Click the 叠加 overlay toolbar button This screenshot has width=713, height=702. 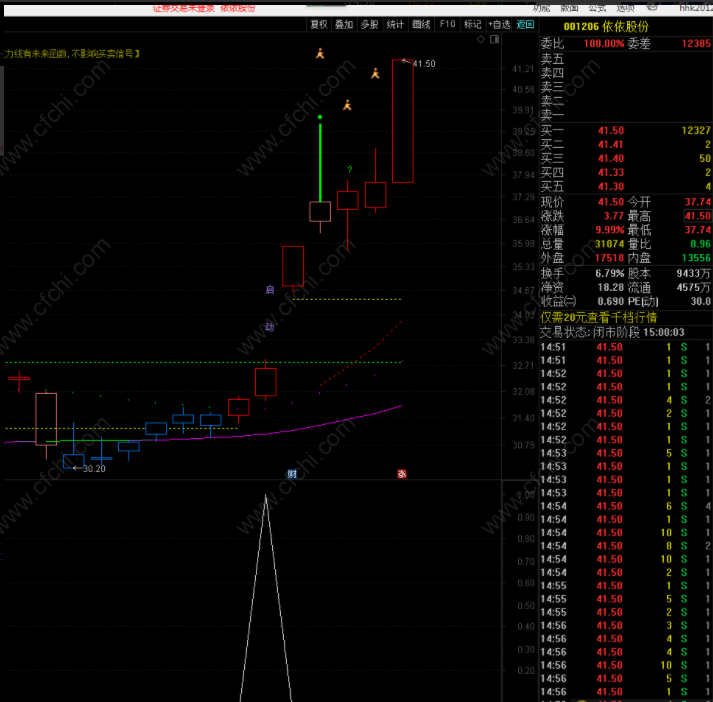(x=344, y=25)
